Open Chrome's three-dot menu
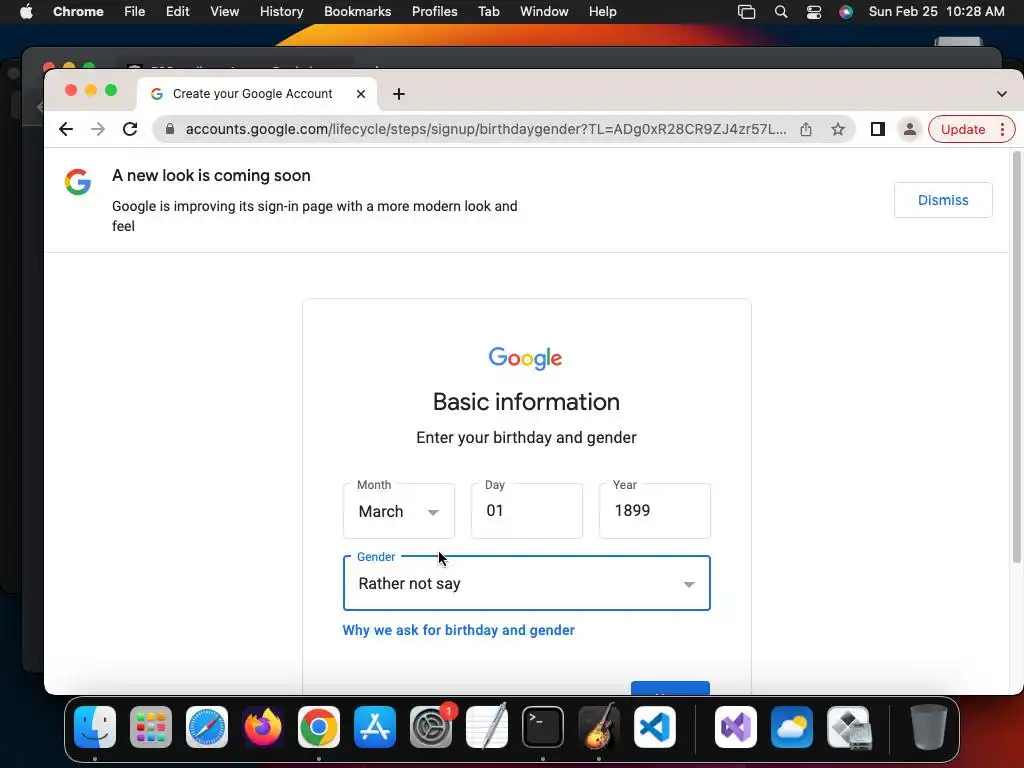This screenshot has height=768, width=1024. tap(1002, 129)
